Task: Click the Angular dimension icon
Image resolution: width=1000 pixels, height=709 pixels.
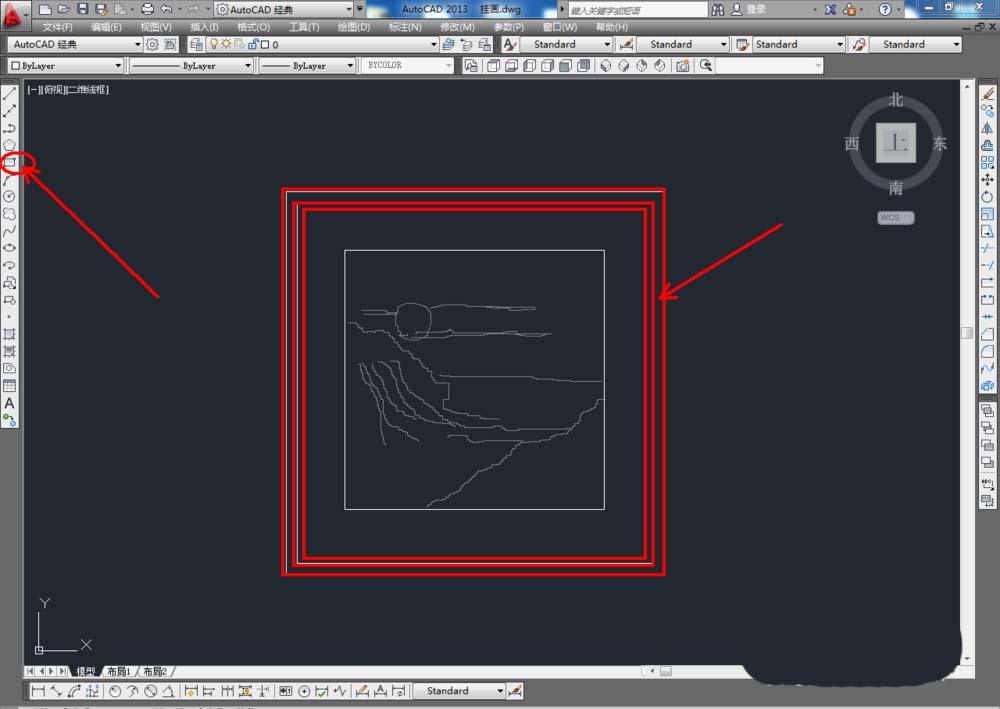Action: (168, 691)
